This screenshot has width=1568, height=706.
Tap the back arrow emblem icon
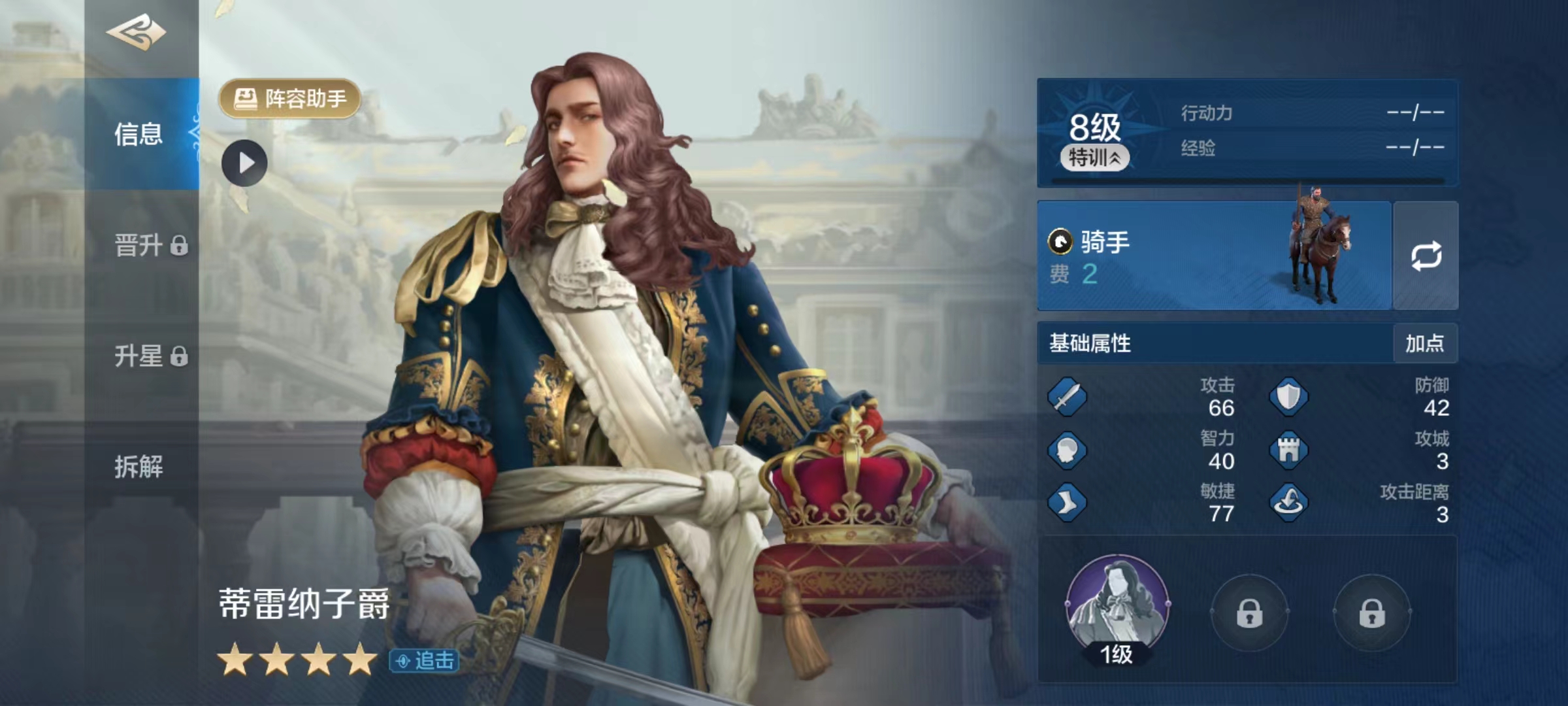coord(137,31)
